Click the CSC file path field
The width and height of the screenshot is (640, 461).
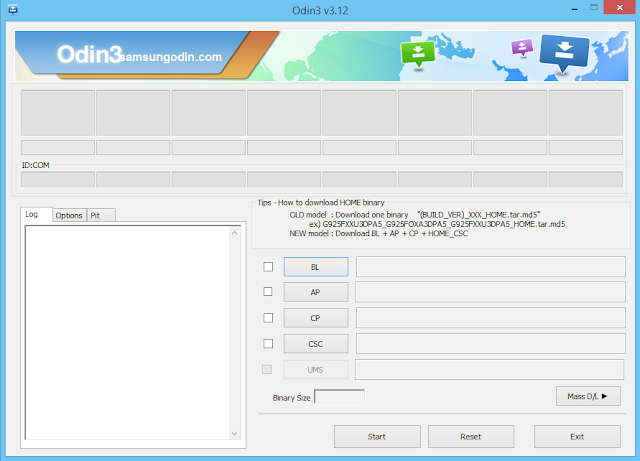pyautogui.click(x=491, y=343)
